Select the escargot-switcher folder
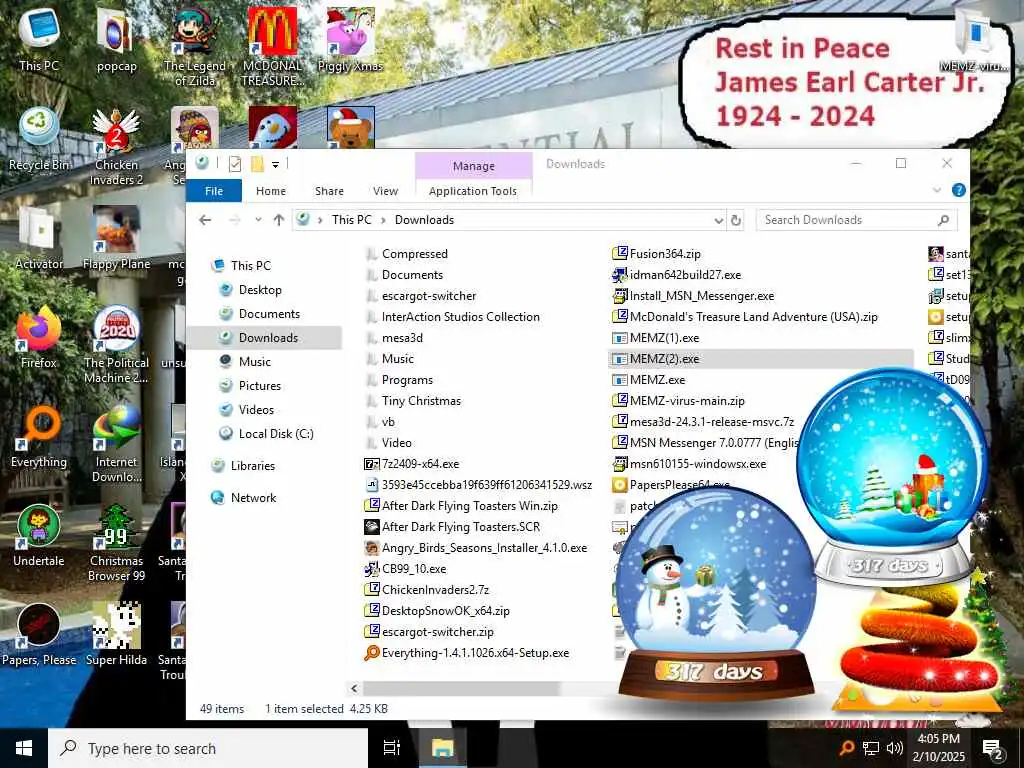1024x768 pixels. coord(428,296)
